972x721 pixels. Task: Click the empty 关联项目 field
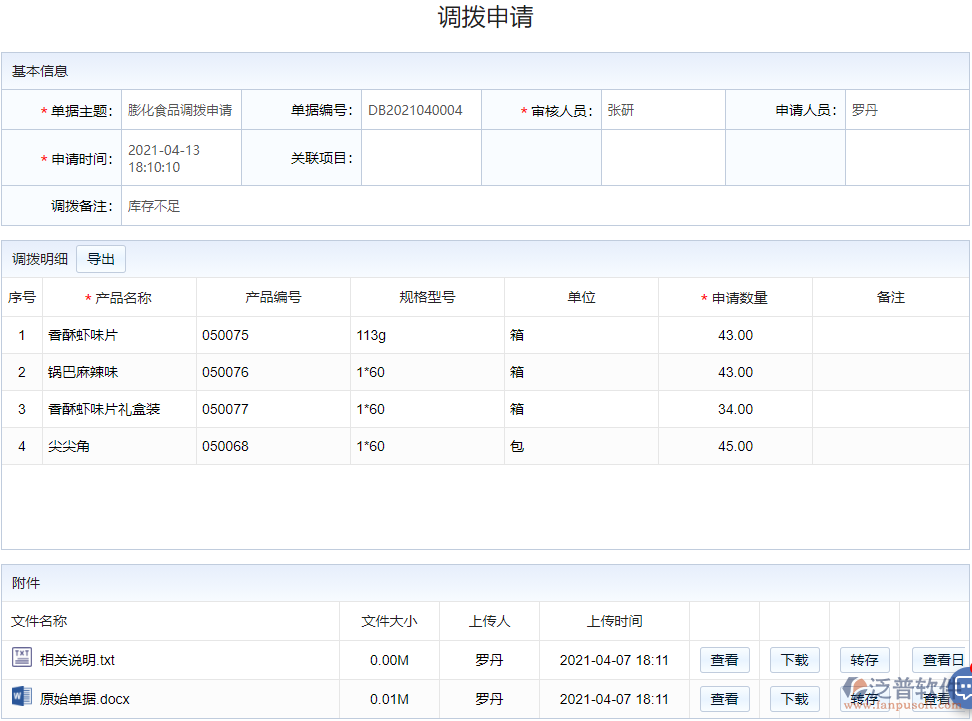pyautogui.click(x=421, y=157)
